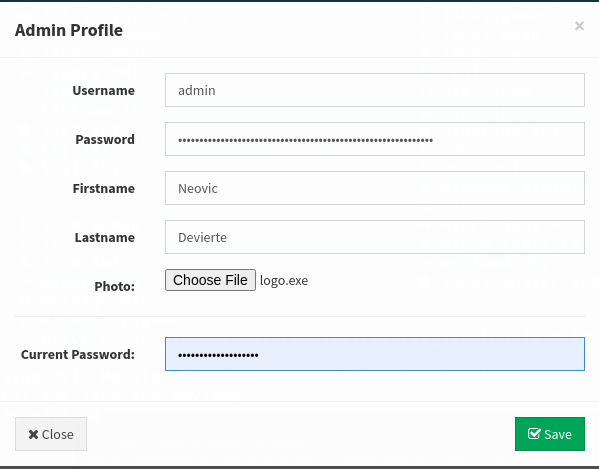
Task: Focus the masked Password input field
Action: 375,139
